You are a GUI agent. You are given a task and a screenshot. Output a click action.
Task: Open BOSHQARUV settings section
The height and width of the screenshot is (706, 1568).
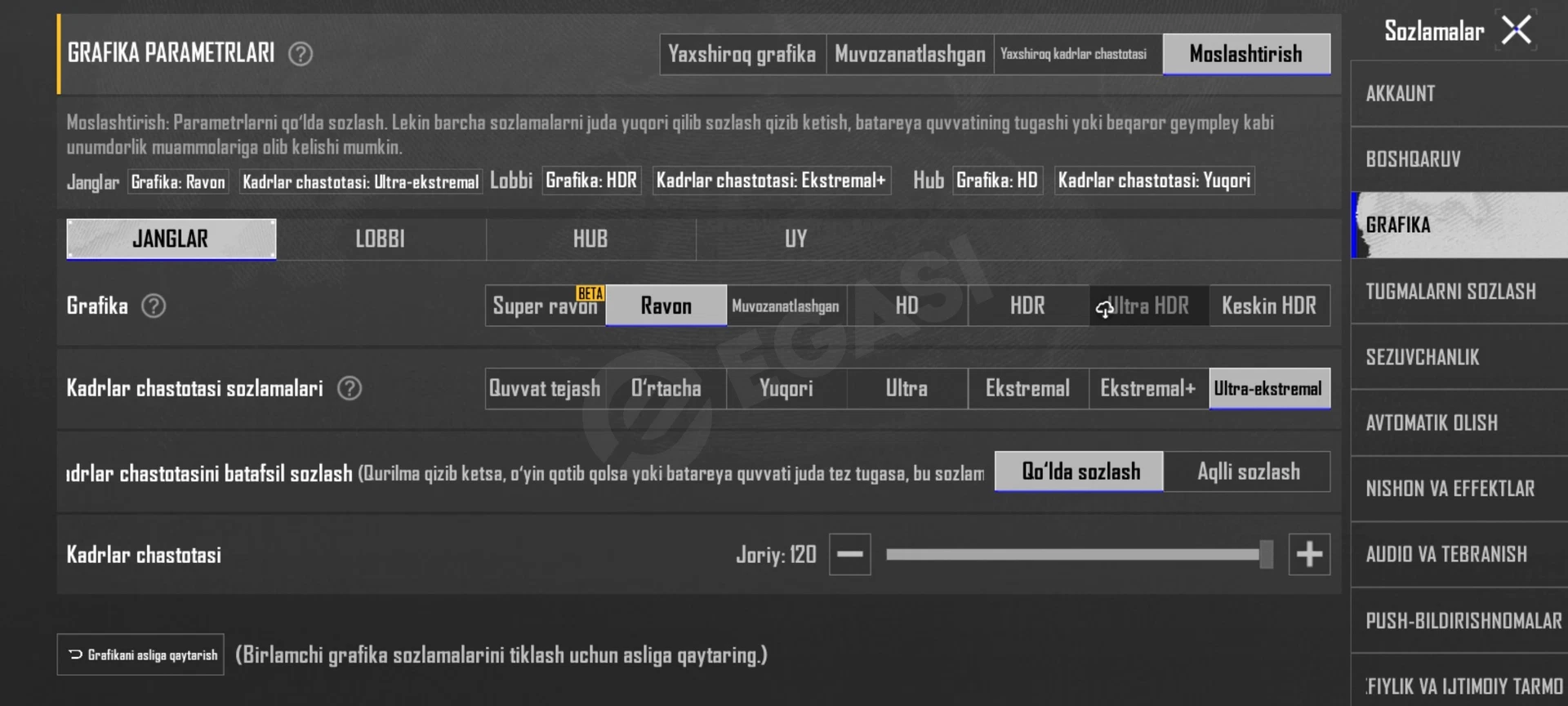tap(1459, 159)
